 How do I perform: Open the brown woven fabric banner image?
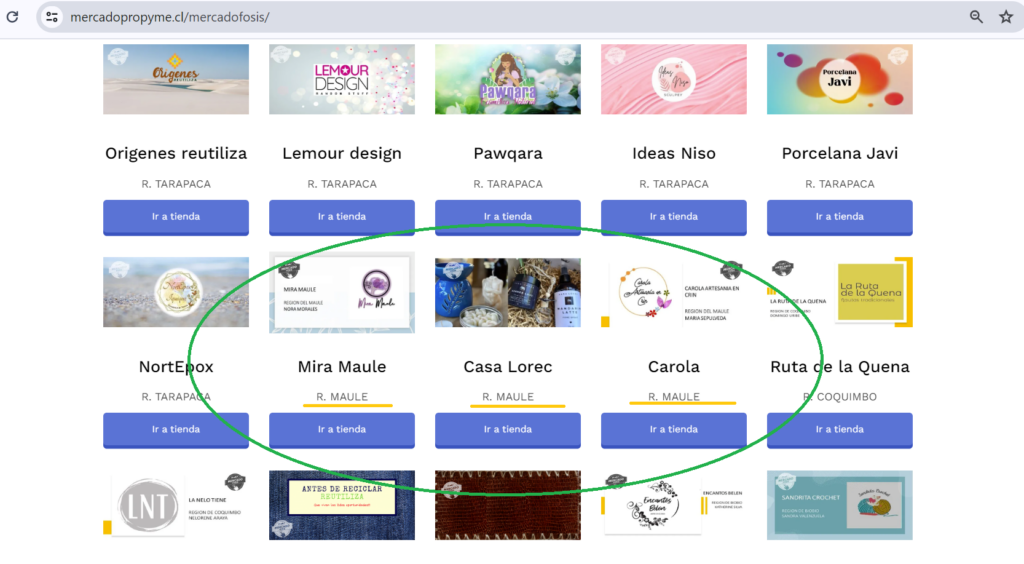pos(507,505)
